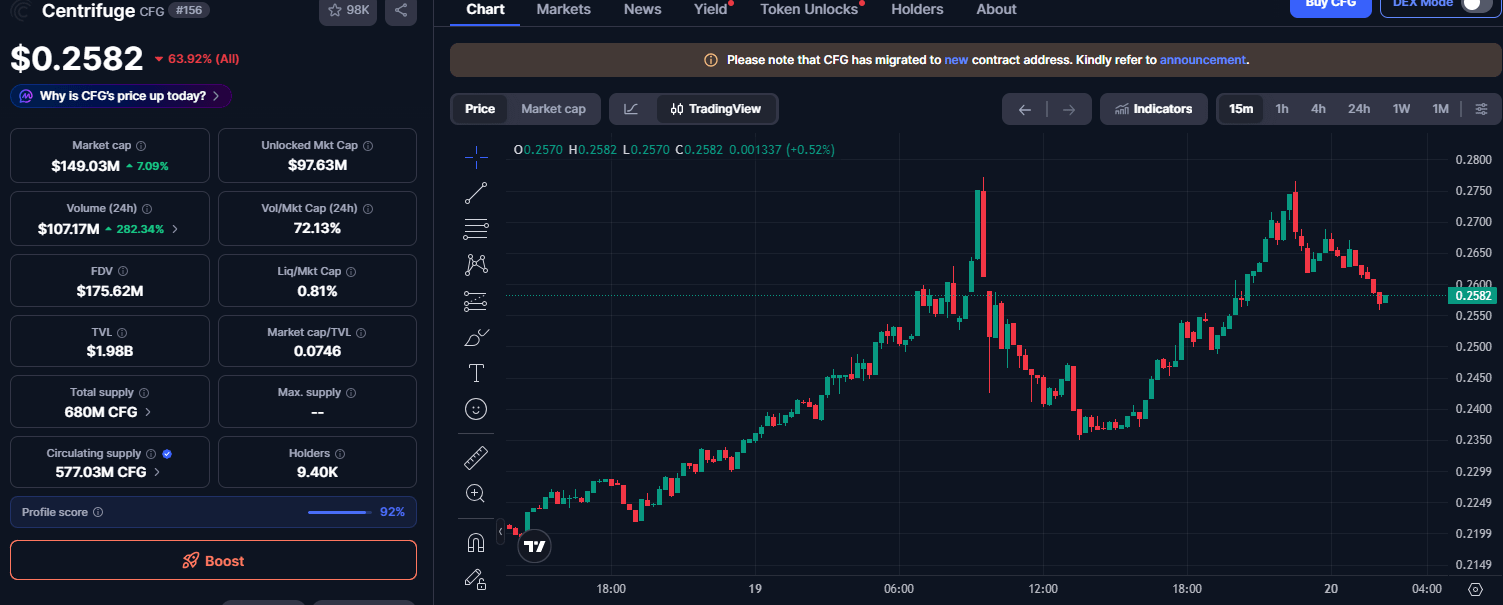Expand Volume (24h) details chevron

[176, 229]
